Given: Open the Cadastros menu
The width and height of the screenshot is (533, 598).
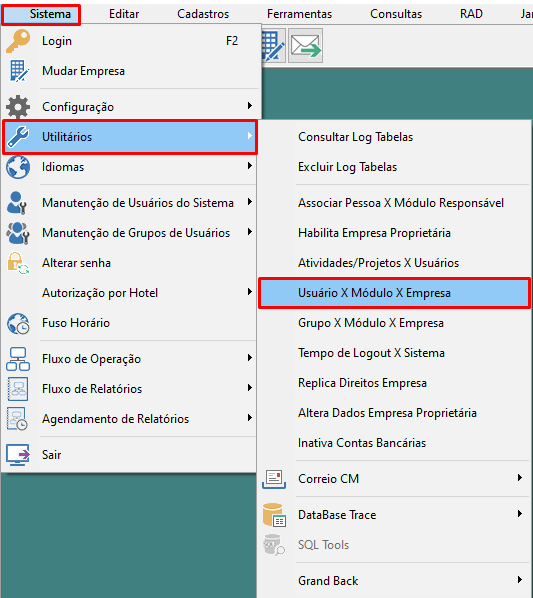Looking at the screenshot, I should pyautogui.click(x=203, y=14).
